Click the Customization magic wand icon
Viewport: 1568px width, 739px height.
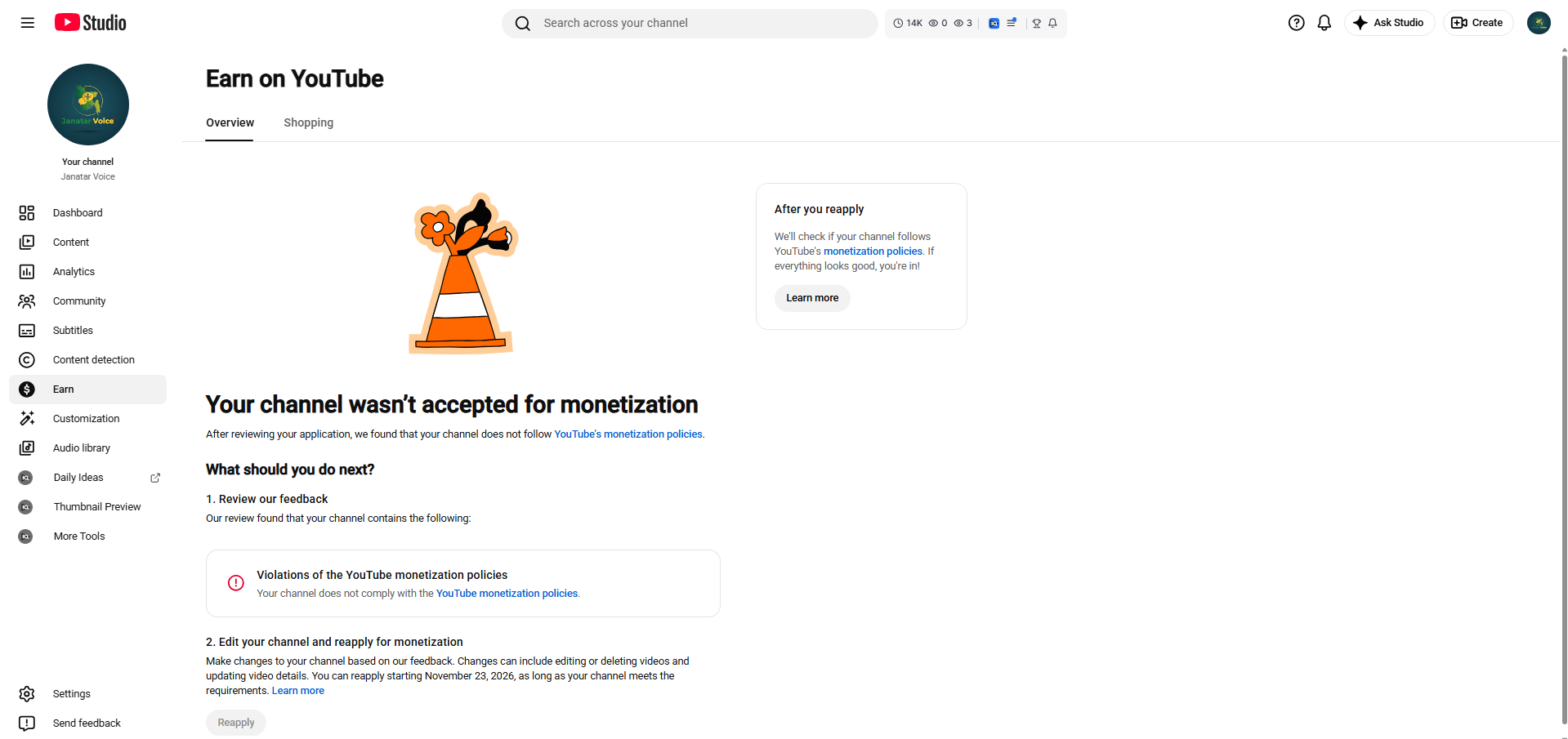point(27,419)
